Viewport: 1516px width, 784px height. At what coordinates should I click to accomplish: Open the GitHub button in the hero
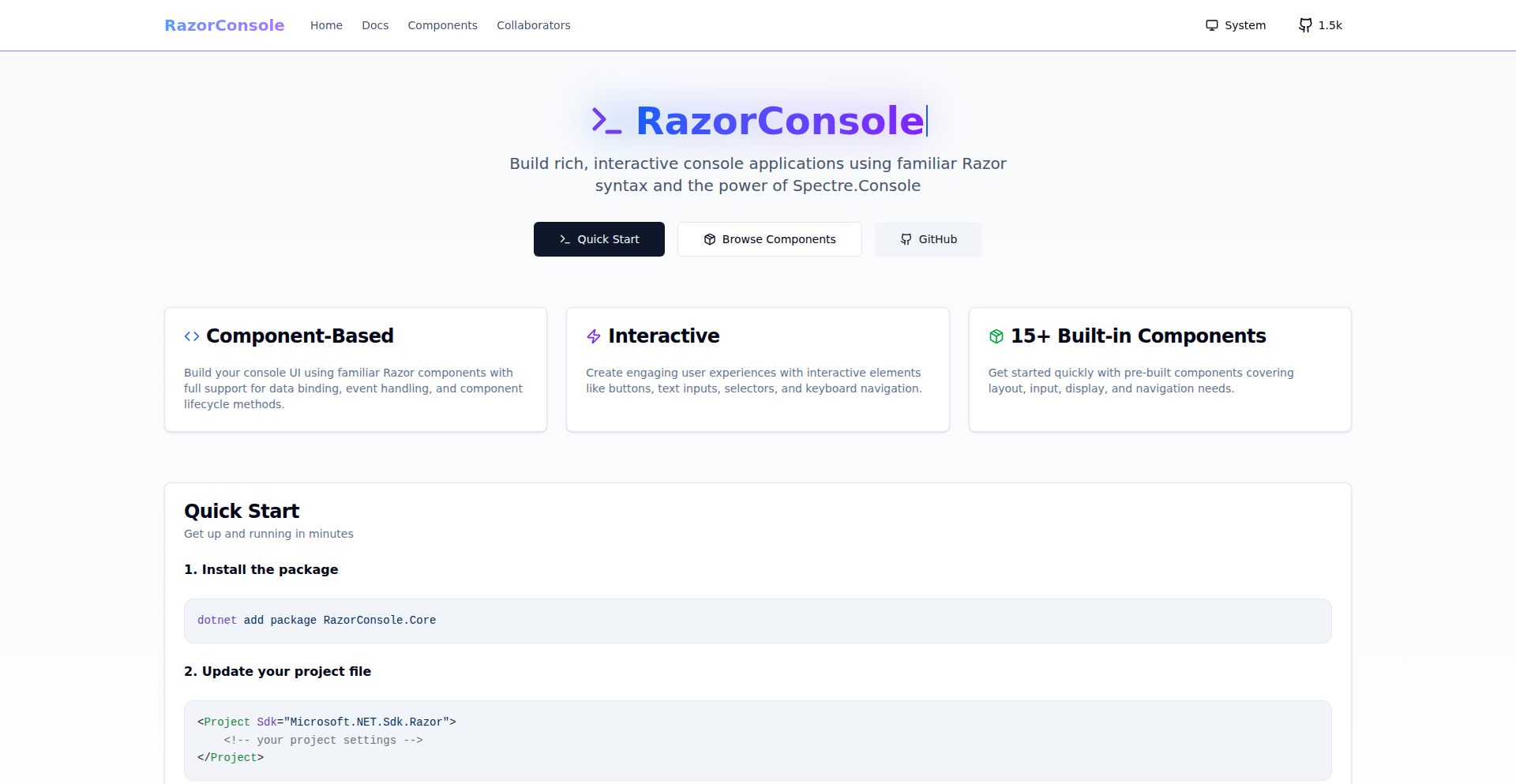coord(929,239)
